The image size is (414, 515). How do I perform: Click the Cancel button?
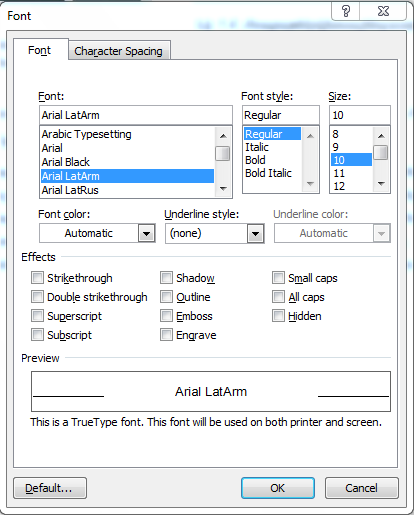(362, 488)
